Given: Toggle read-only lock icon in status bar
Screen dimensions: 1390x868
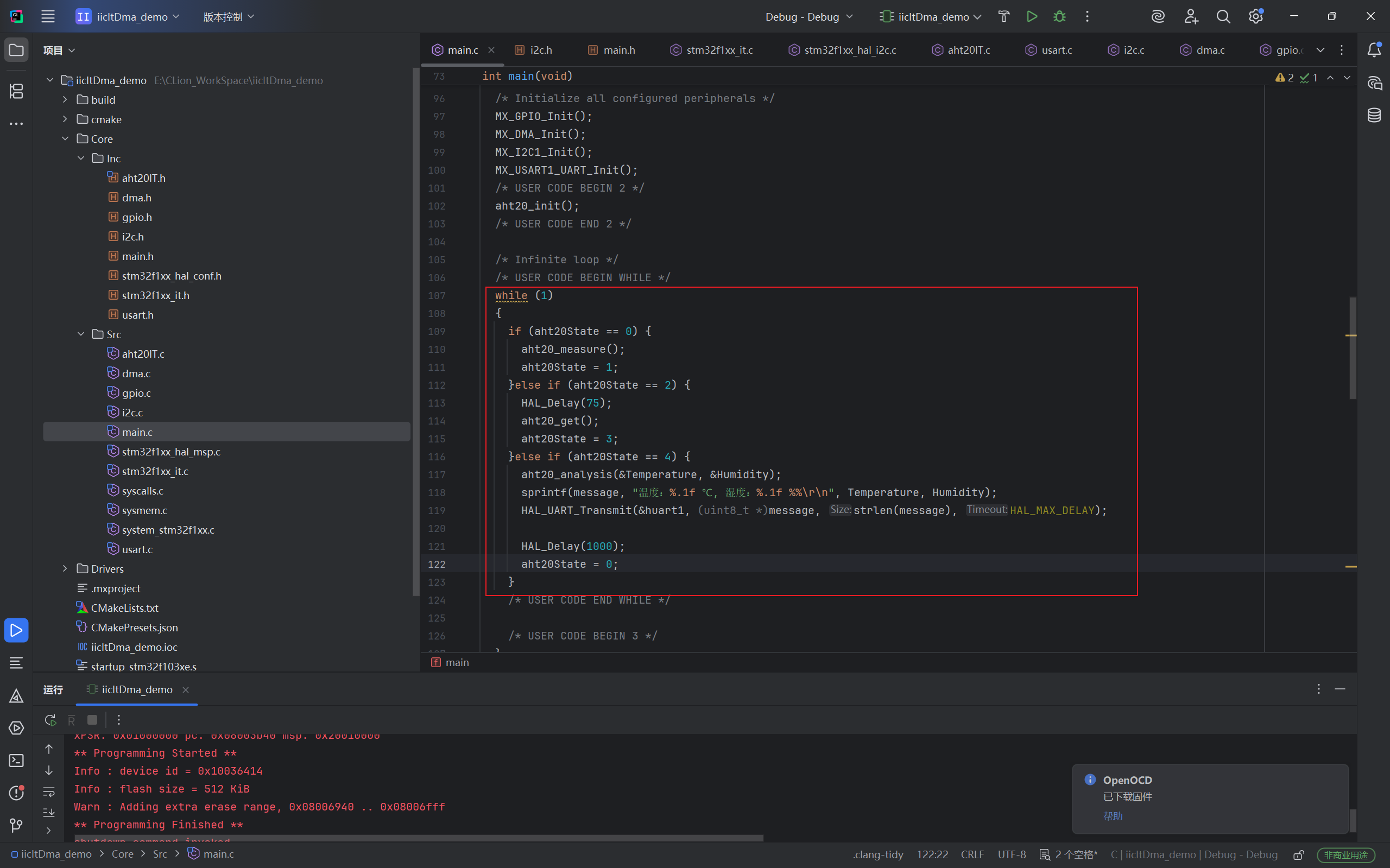Looking at the screenshot, I should 1299,855.
